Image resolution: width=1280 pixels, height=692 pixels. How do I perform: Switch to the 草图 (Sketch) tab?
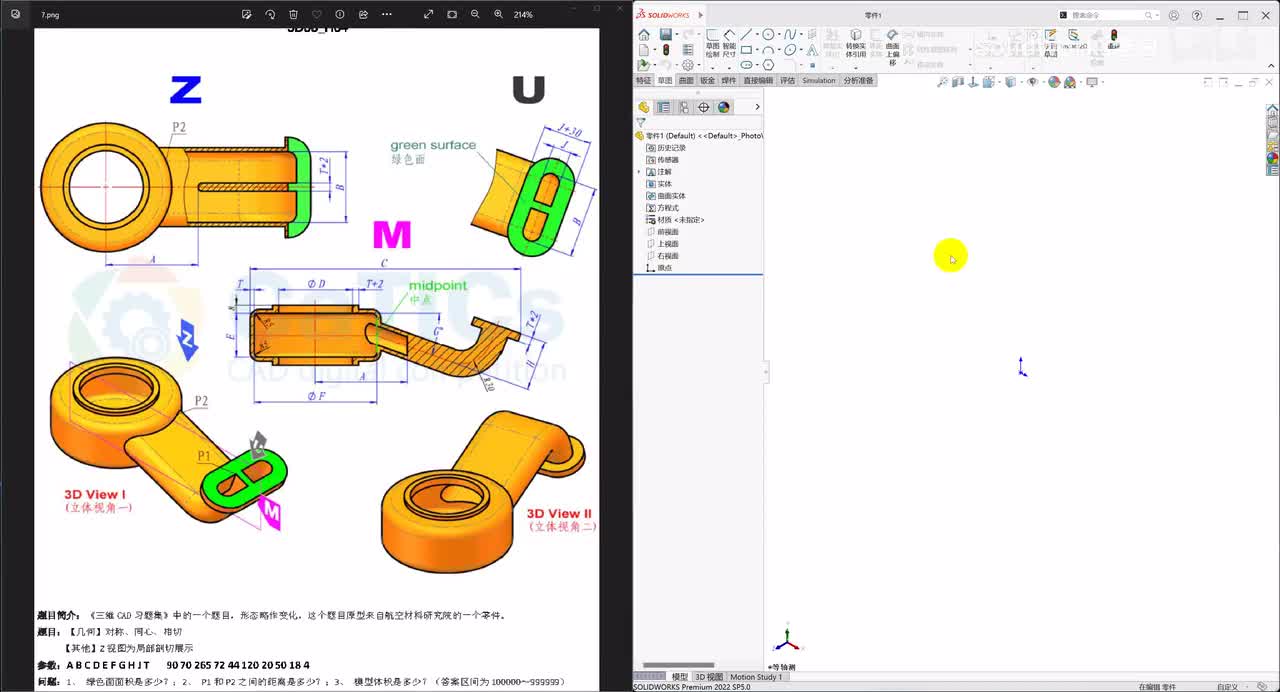point(664,81)
